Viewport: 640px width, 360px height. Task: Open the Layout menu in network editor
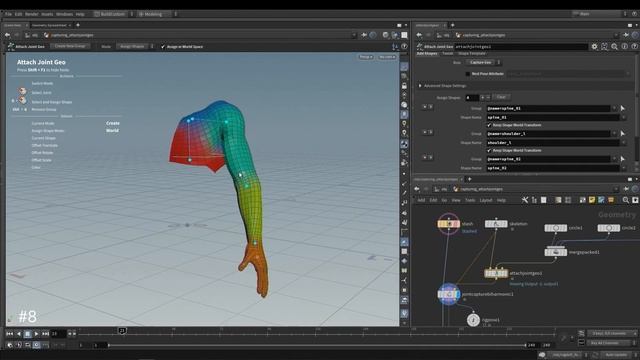click(x=485, y=200)
